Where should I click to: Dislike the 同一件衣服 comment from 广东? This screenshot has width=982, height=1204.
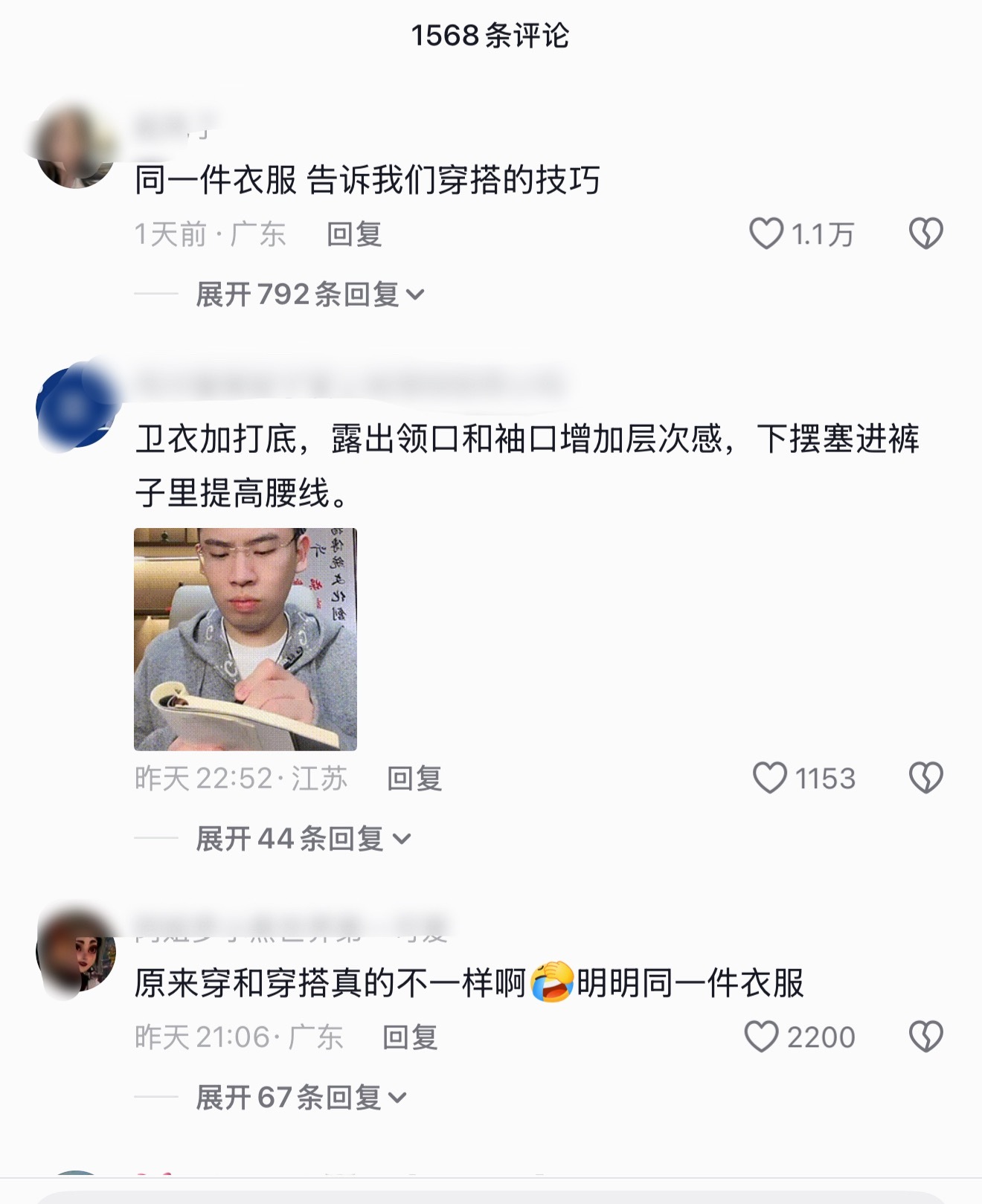coord(926,234)
